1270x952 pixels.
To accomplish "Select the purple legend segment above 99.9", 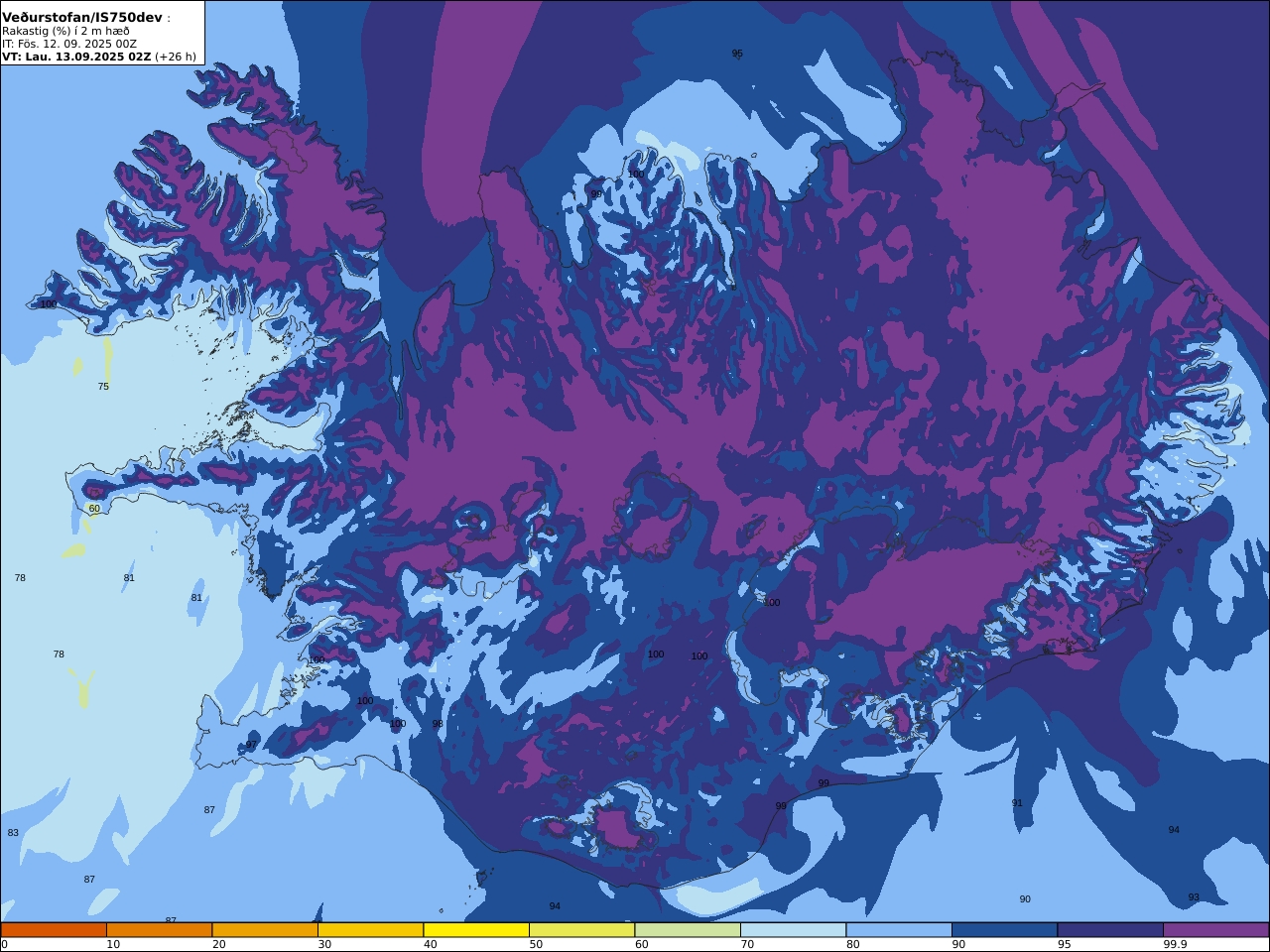I will point(1215,930).
